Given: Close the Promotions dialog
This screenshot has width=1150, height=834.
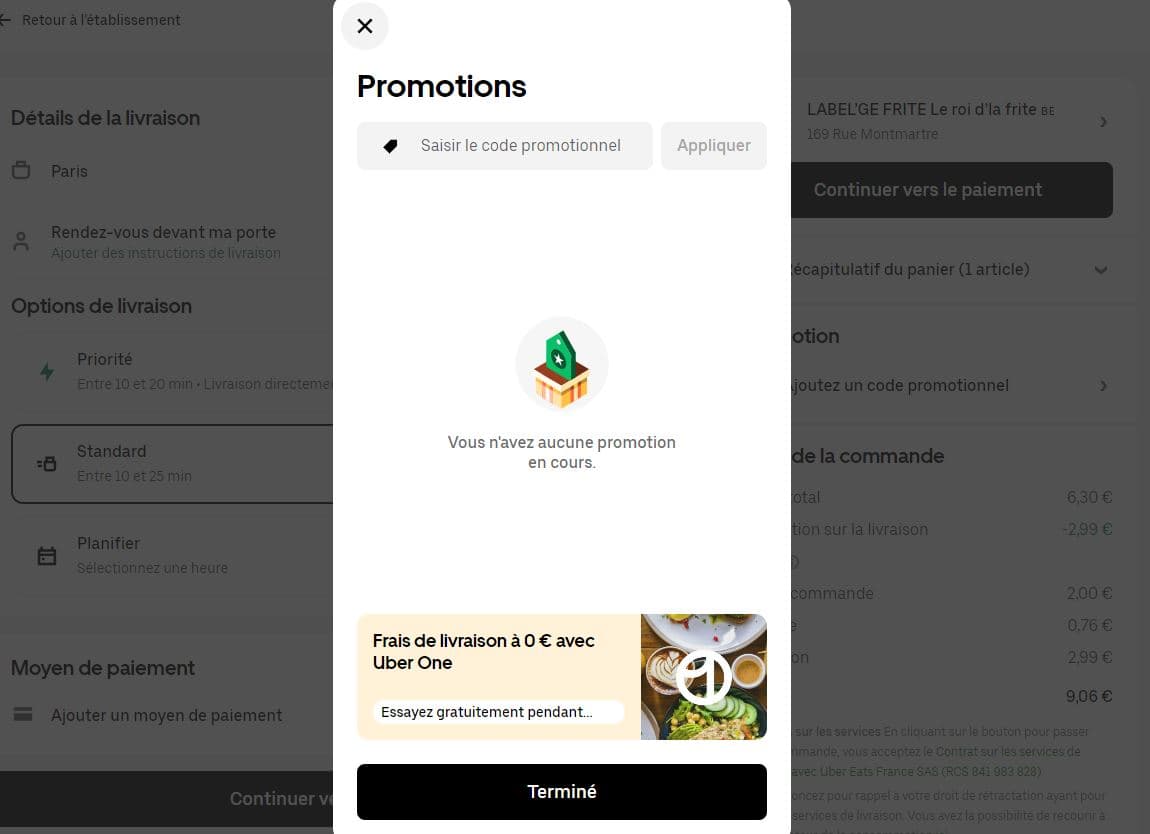Looking at the screenshot, I should pyautogui.click(x=364, y=26).
